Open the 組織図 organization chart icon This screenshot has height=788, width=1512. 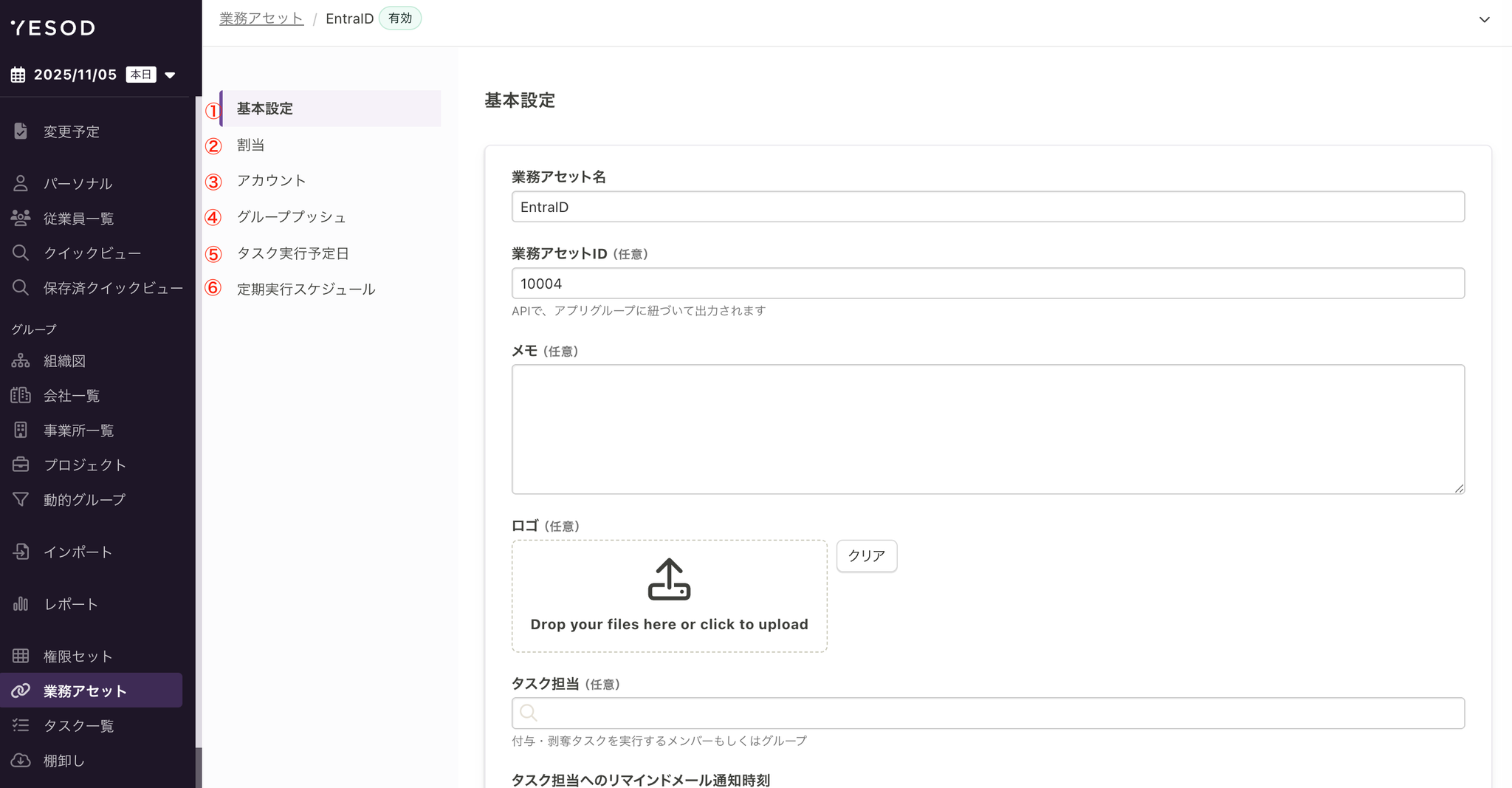click(x=21, y=361)
